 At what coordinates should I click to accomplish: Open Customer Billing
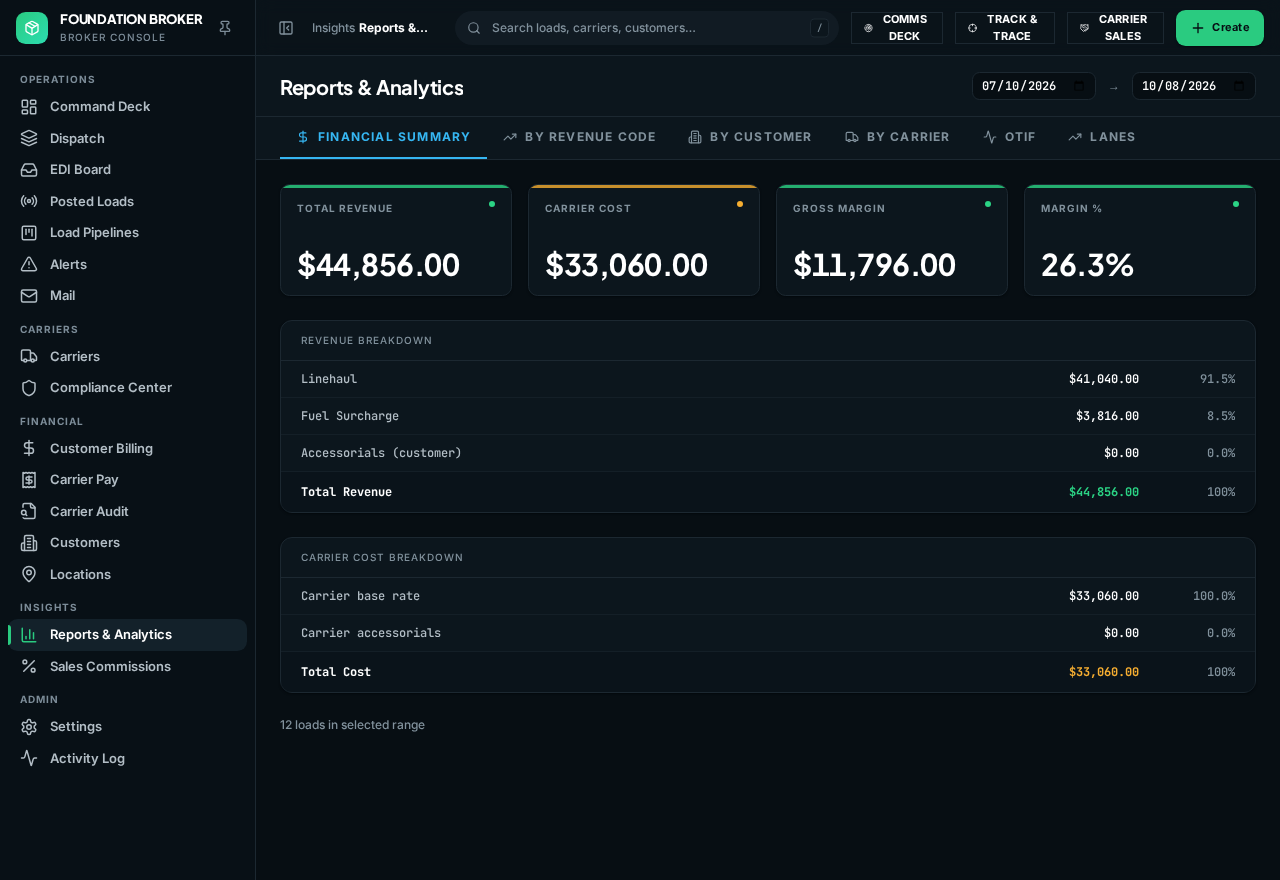[128, 448]
